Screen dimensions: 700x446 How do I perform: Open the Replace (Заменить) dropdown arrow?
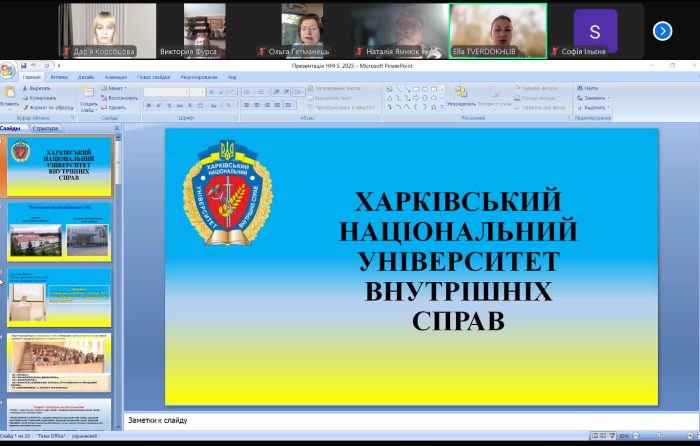click(608, 98)
